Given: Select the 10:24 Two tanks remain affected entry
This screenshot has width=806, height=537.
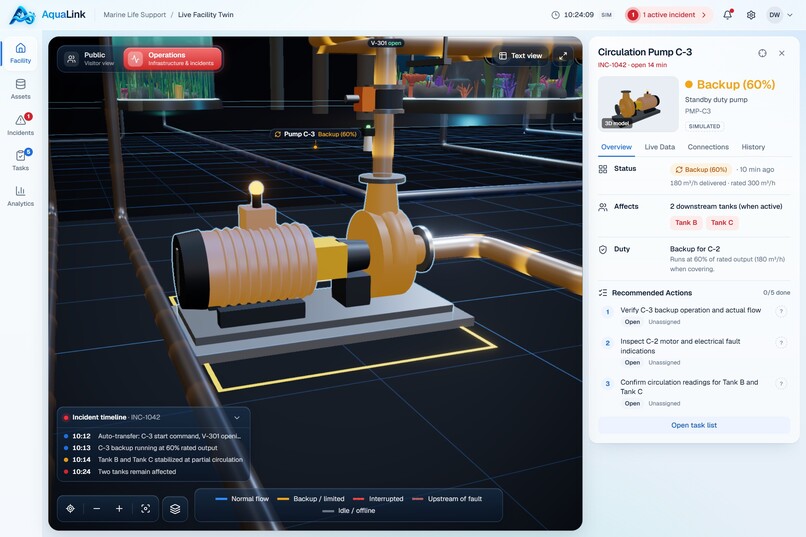Looking at the screenshot, I should point(153,471).
